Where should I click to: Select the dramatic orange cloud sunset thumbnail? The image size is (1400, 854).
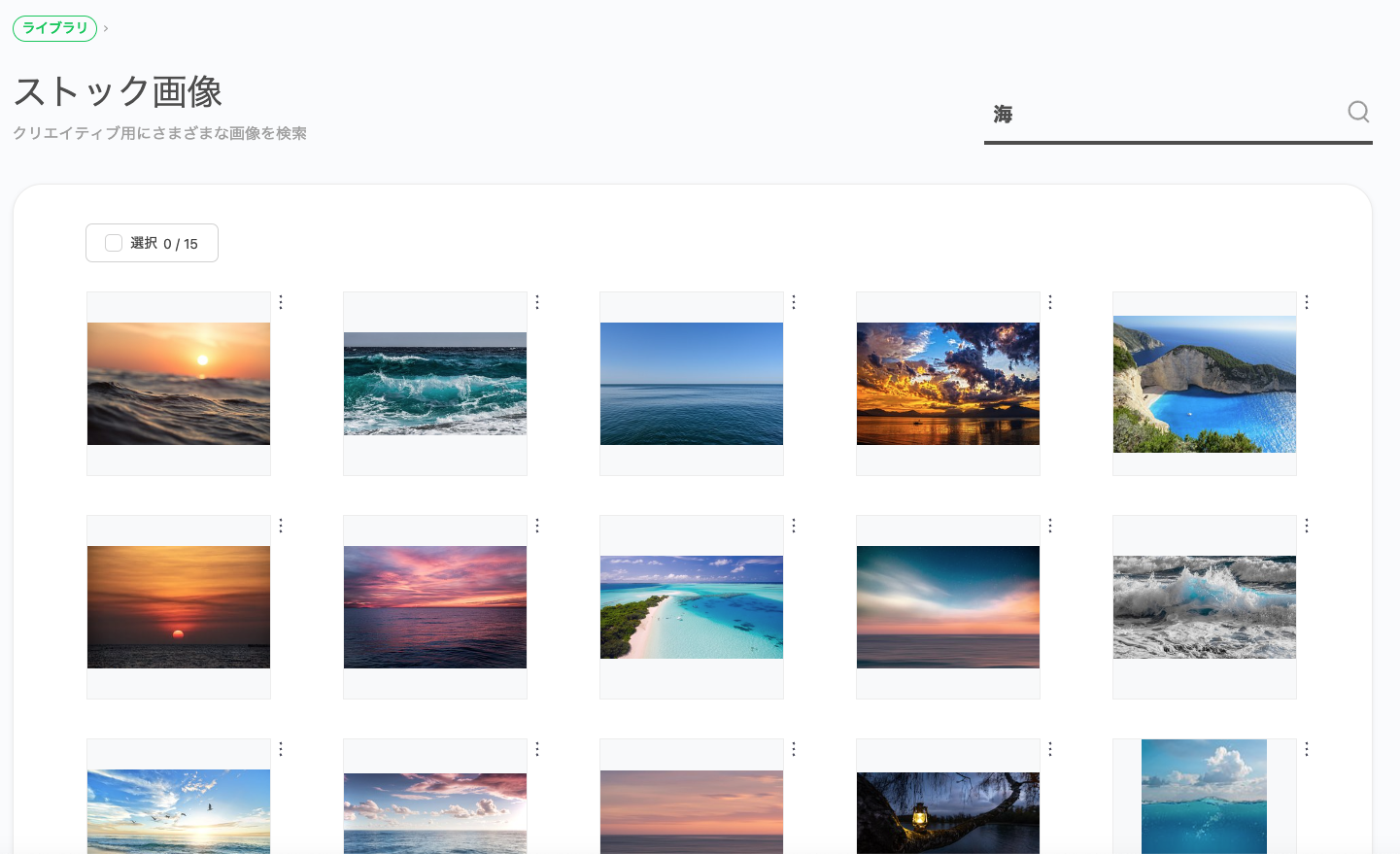tap(948, 384)
